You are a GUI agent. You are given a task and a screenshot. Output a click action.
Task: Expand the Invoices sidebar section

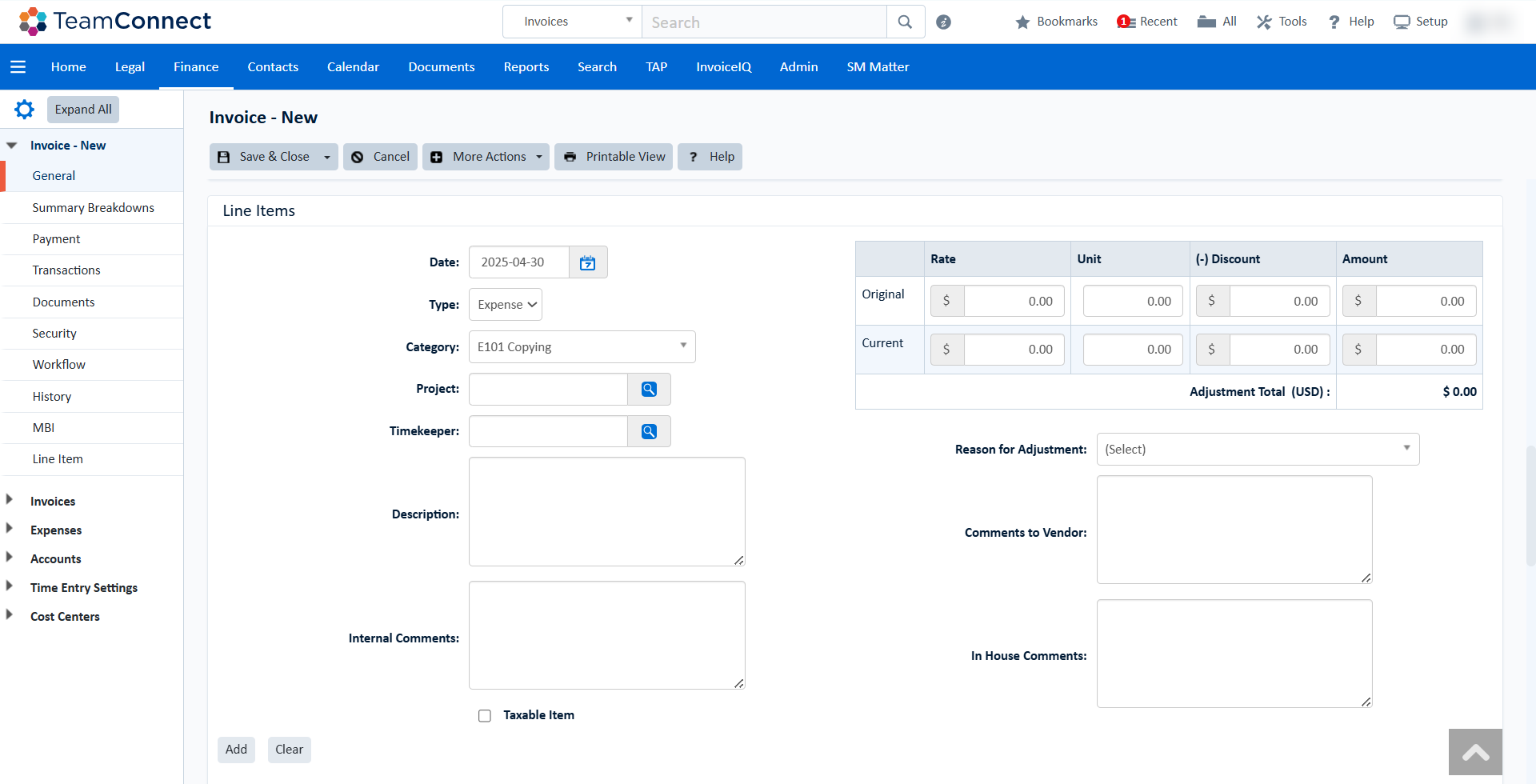coord(10,501)
